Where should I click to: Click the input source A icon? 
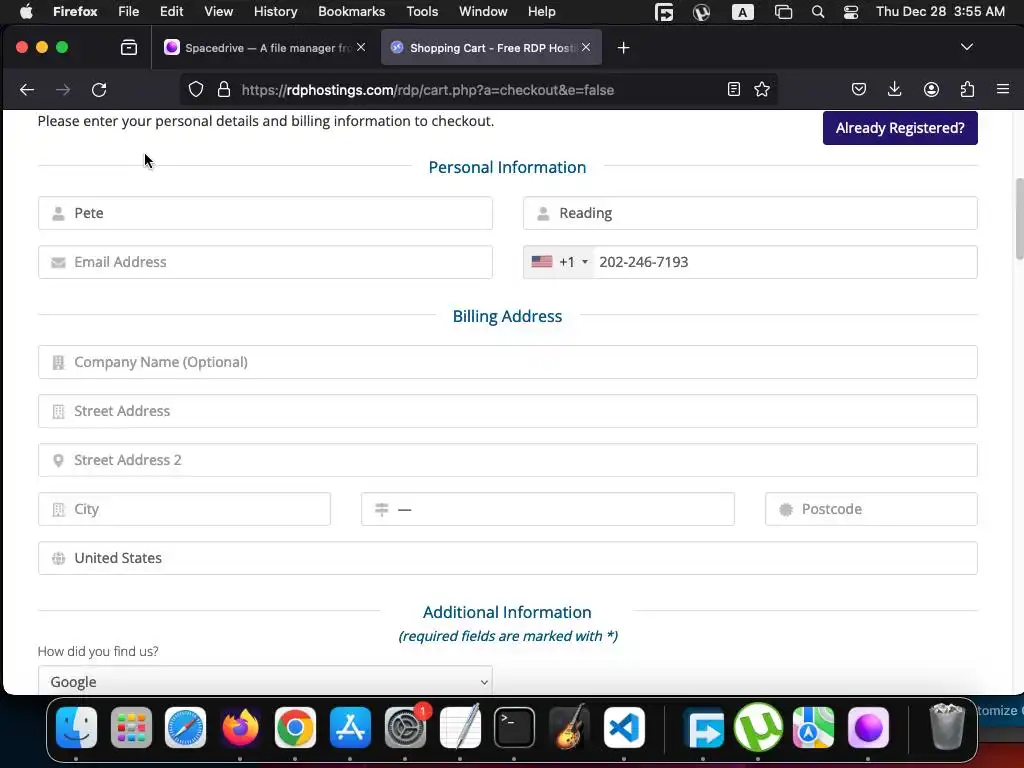743,12
